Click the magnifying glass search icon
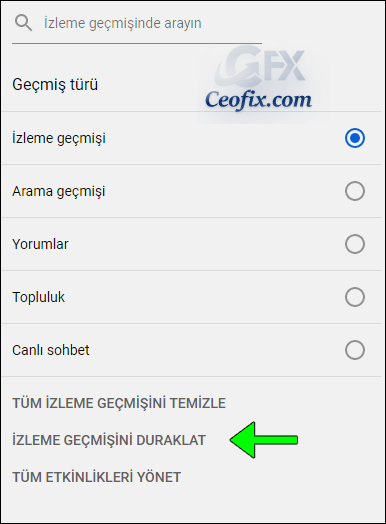The height and width of the screenshot is (524, 386). 23,23
